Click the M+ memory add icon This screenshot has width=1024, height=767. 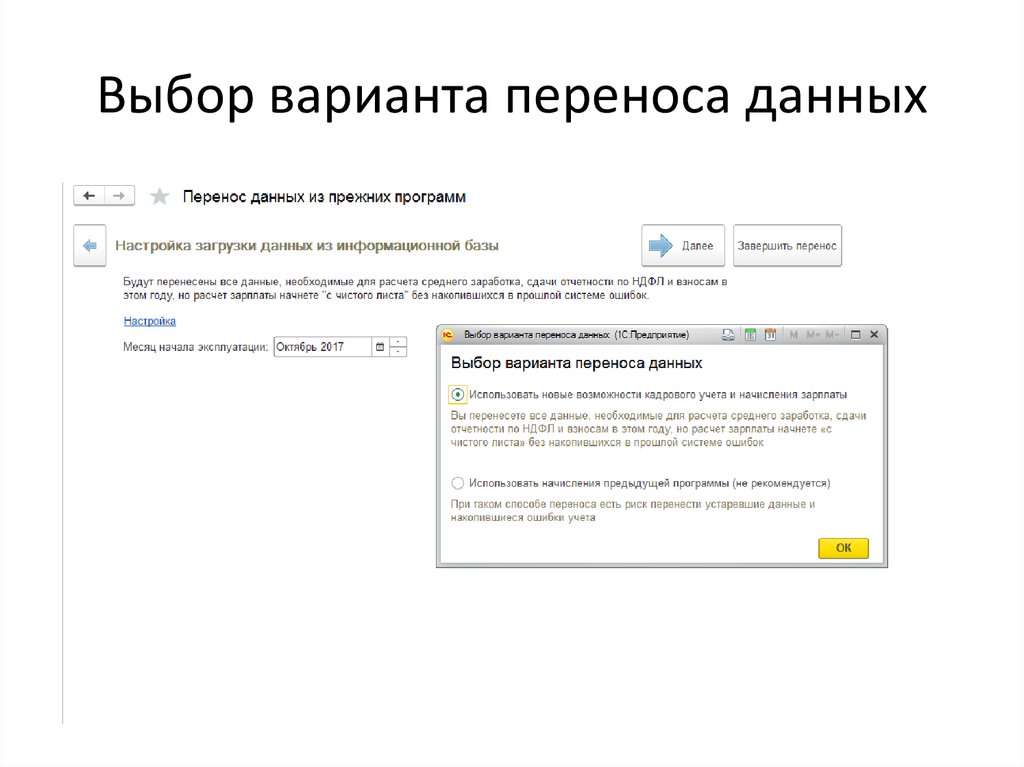pos(816,333)
